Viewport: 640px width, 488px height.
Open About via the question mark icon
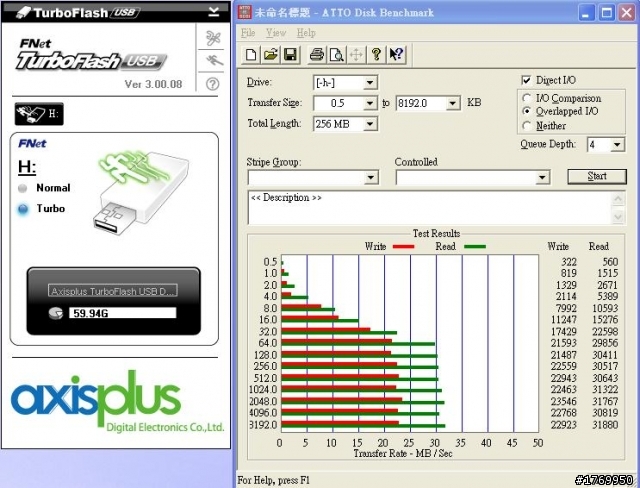[376, 55]
